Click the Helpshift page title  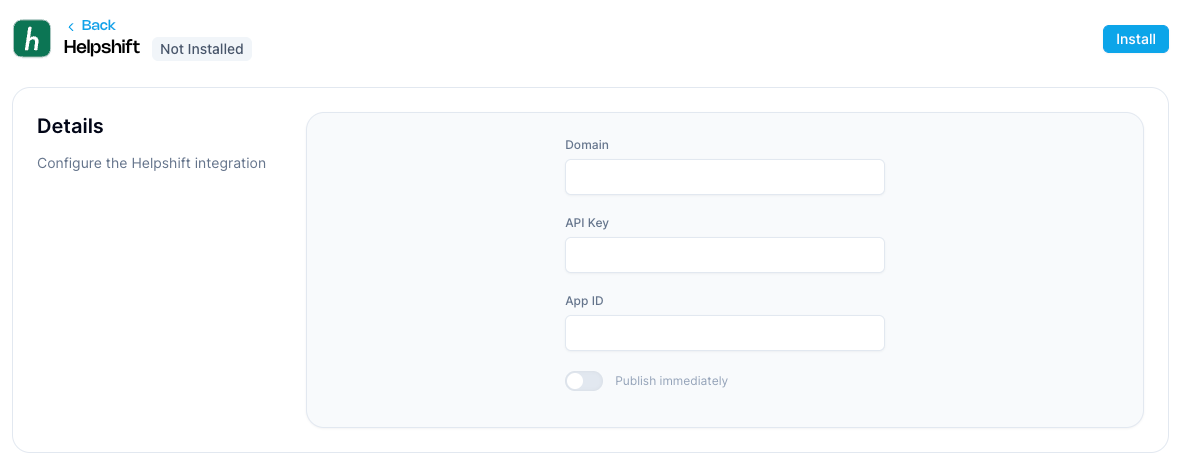[x=102, y=47]
